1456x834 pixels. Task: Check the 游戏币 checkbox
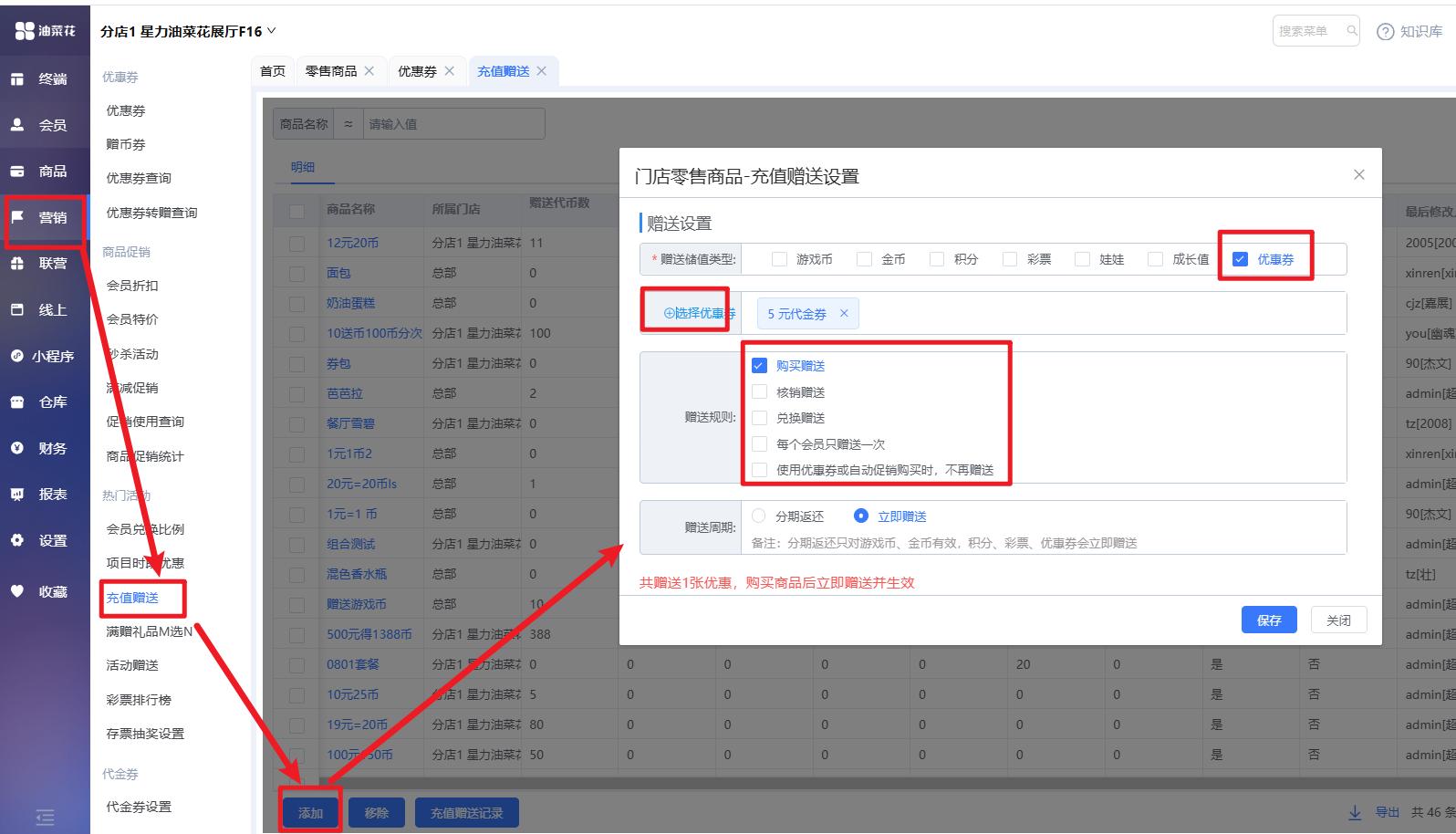(x=779, y=259)
